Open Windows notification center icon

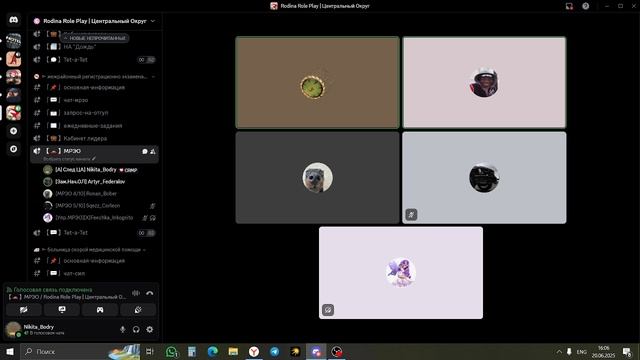tap(627, 351)
